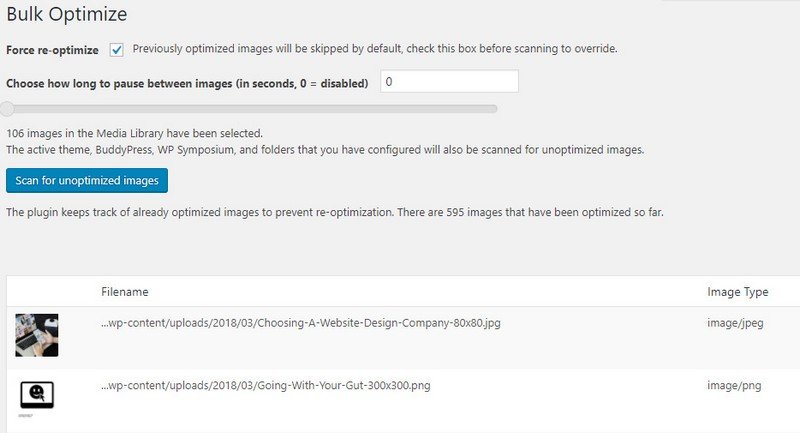Select the image/jpeg type cell
The height and width of the screenshot is (433, 800).
[x=735, y=323]
